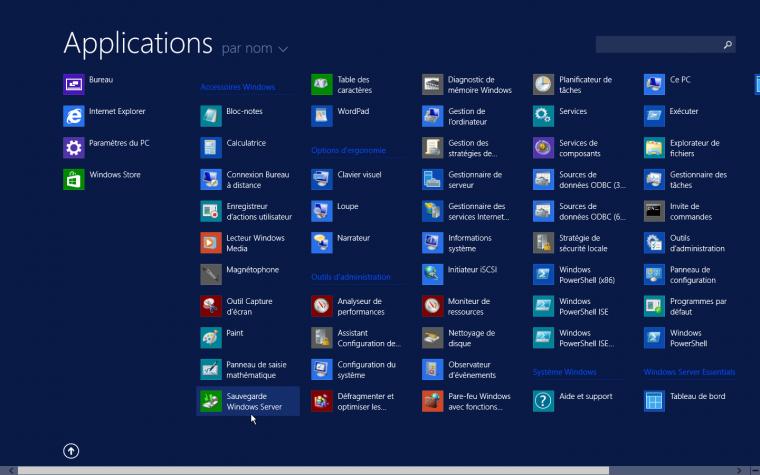This screenshot has width=760, height=475.
Task: Launch Nettoyage de disque
Action: (432, 338)
